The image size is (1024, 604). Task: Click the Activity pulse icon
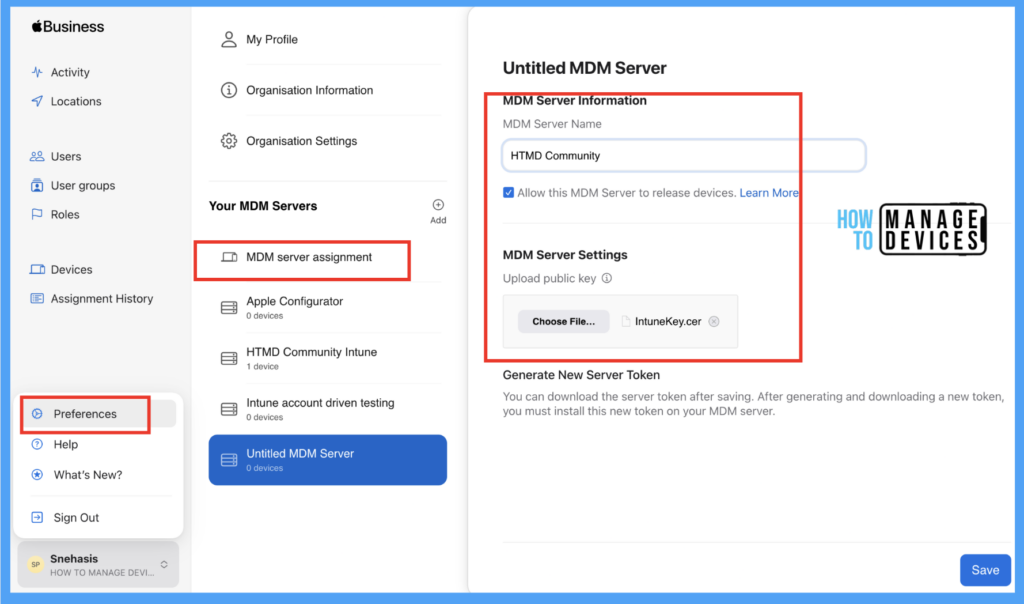pyautogui.click(x=37, y=72)
